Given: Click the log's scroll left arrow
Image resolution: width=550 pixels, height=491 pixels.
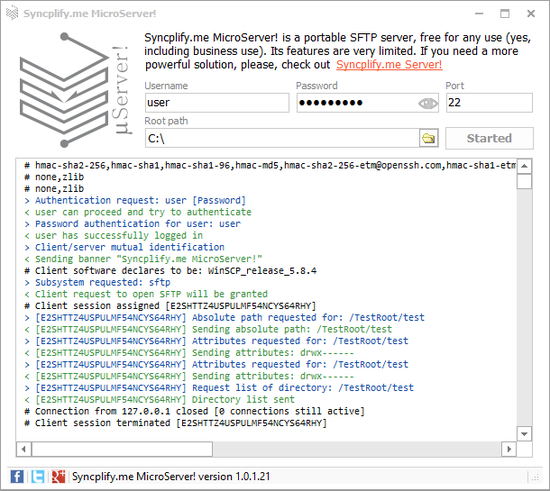Looking at the screenshot, I should pyautogui.click(x=24, y=449).
